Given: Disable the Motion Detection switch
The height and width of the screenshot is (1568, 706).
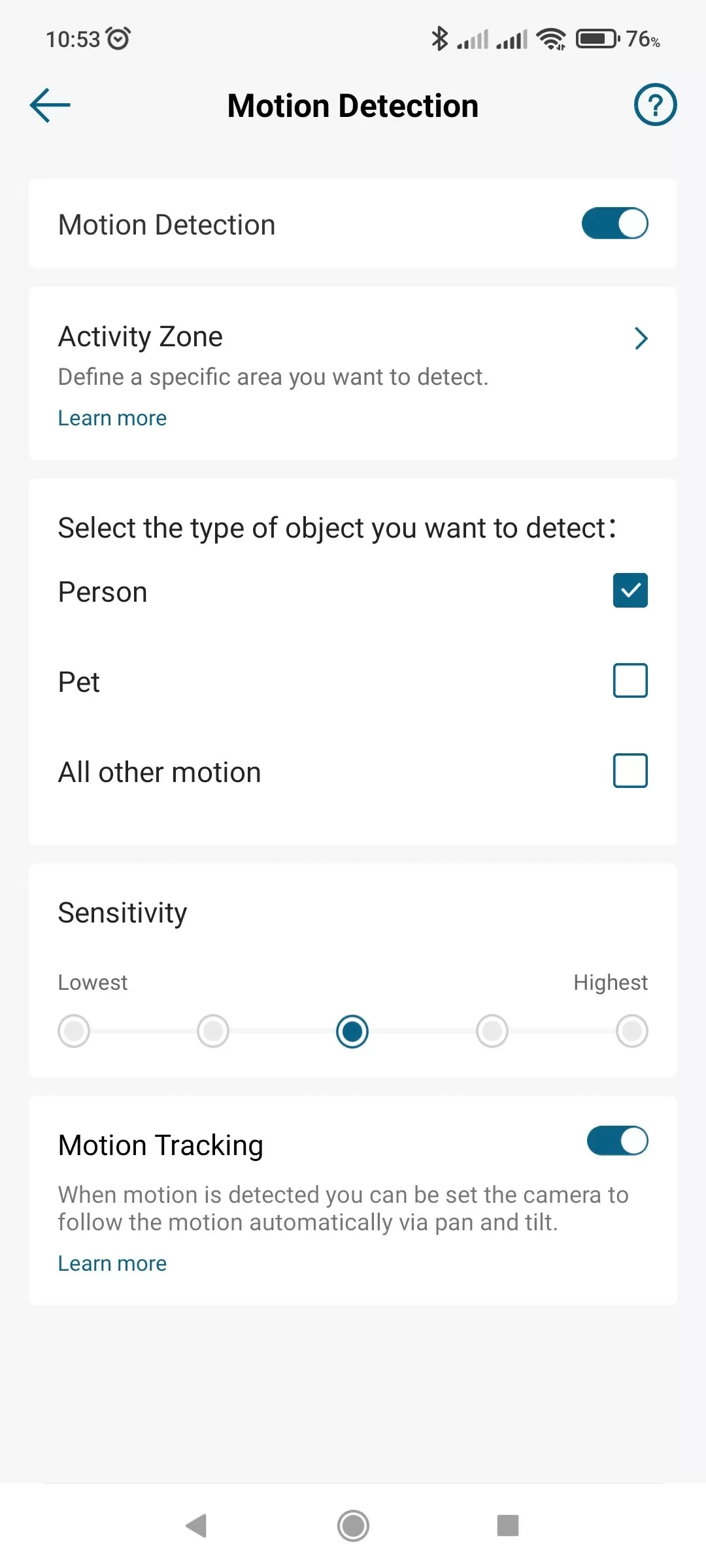Looking at the screenshot, I should (x=614, y=223).
